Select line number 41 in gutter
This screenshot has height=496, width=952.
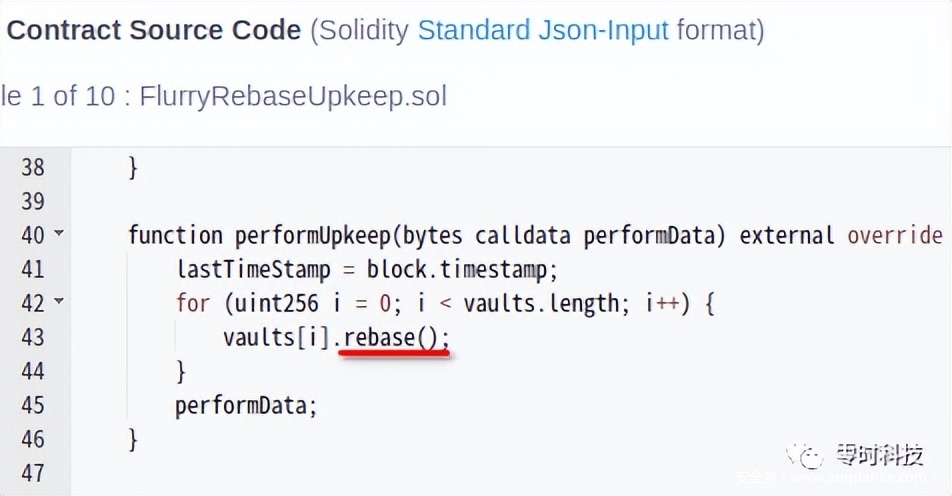point(33,269)
